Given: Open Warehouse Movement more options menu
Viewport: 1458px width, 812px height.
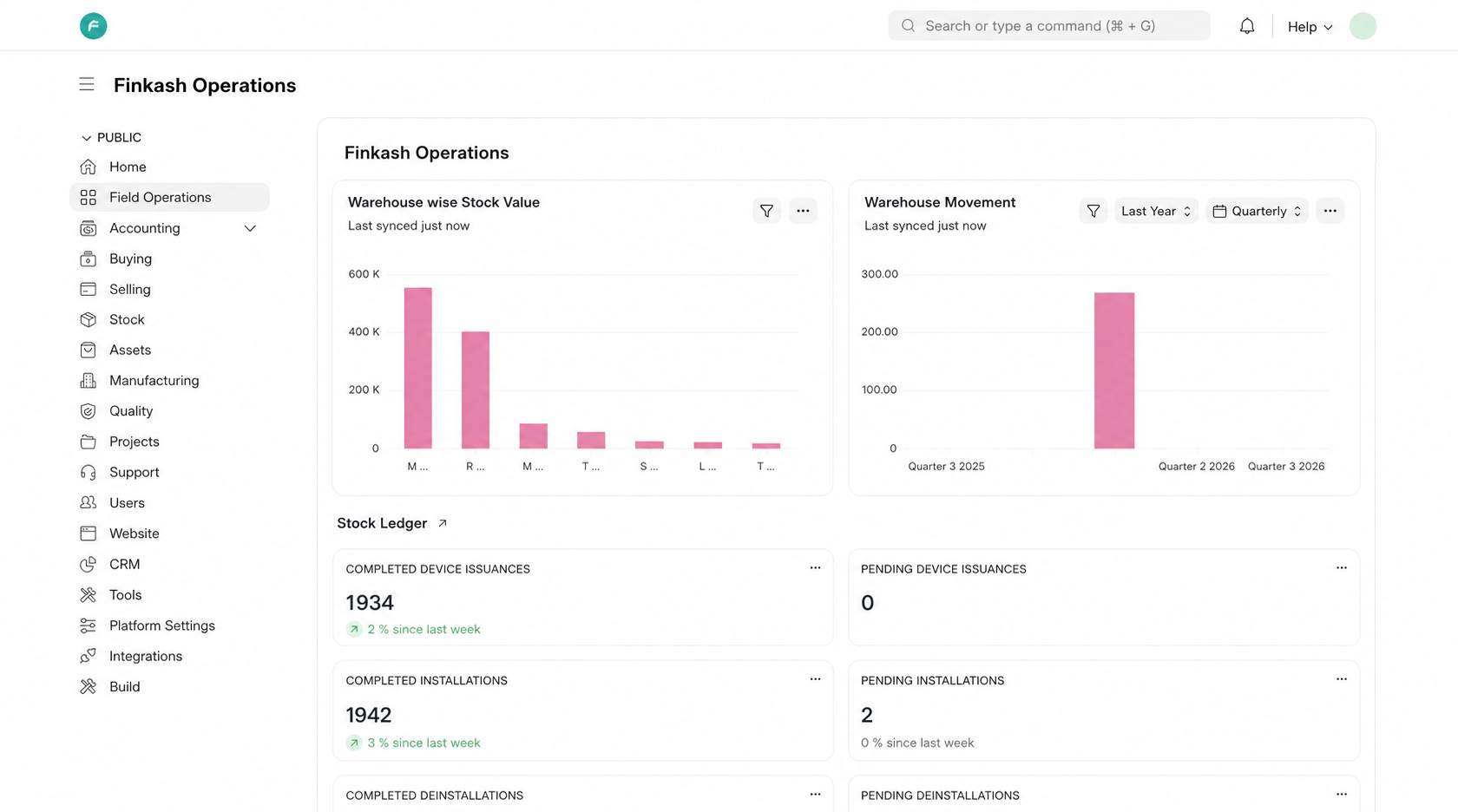Looking at the screenshot, I should tap(1330, 211).
